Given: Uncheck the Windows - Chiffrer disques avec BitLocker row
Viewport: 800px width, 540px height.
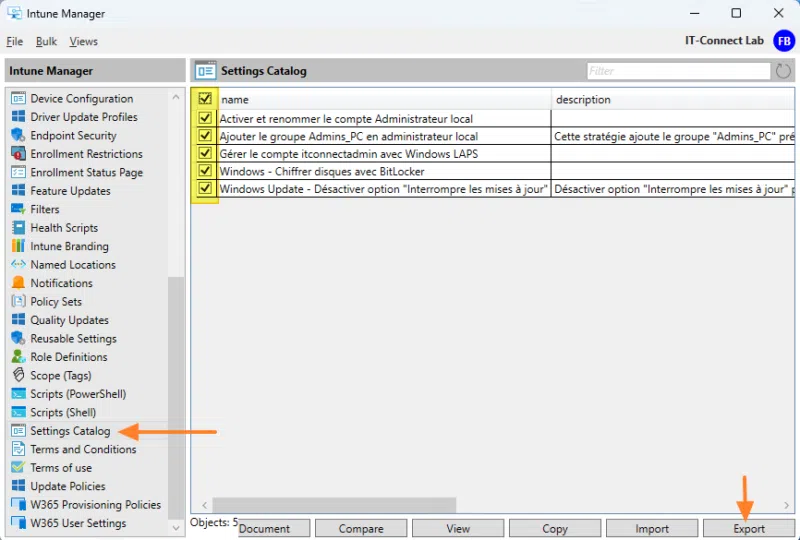Looking at the screenshot, I should [205, 171].
